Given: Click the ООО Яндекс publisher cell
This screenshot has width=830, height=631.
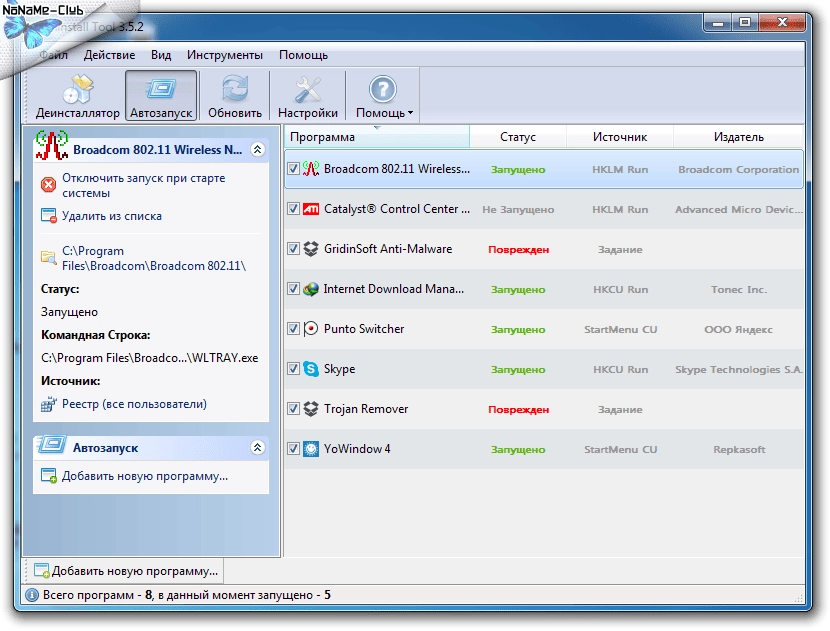Looking at the screenshot, I should click(x=738, y=329).
